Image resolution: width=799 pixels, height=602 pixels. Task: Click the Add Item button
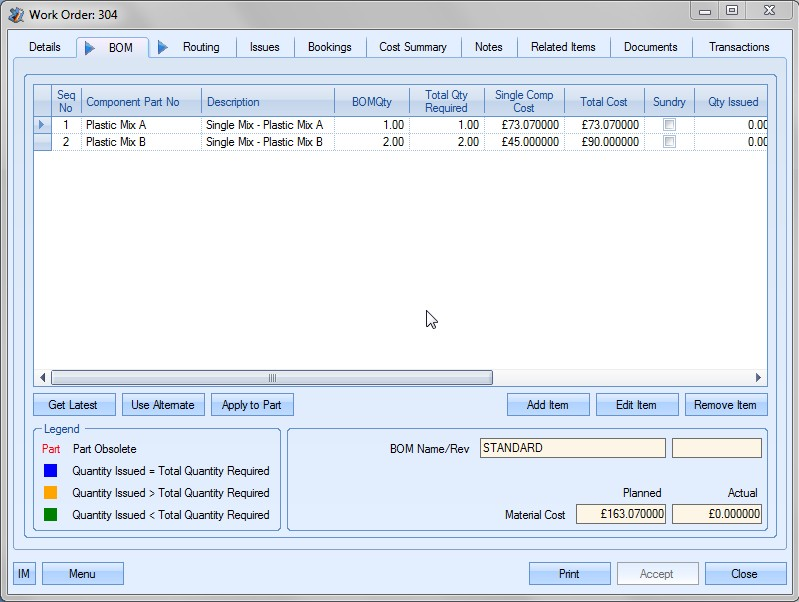pyautogui.click(x=548, y=405)
